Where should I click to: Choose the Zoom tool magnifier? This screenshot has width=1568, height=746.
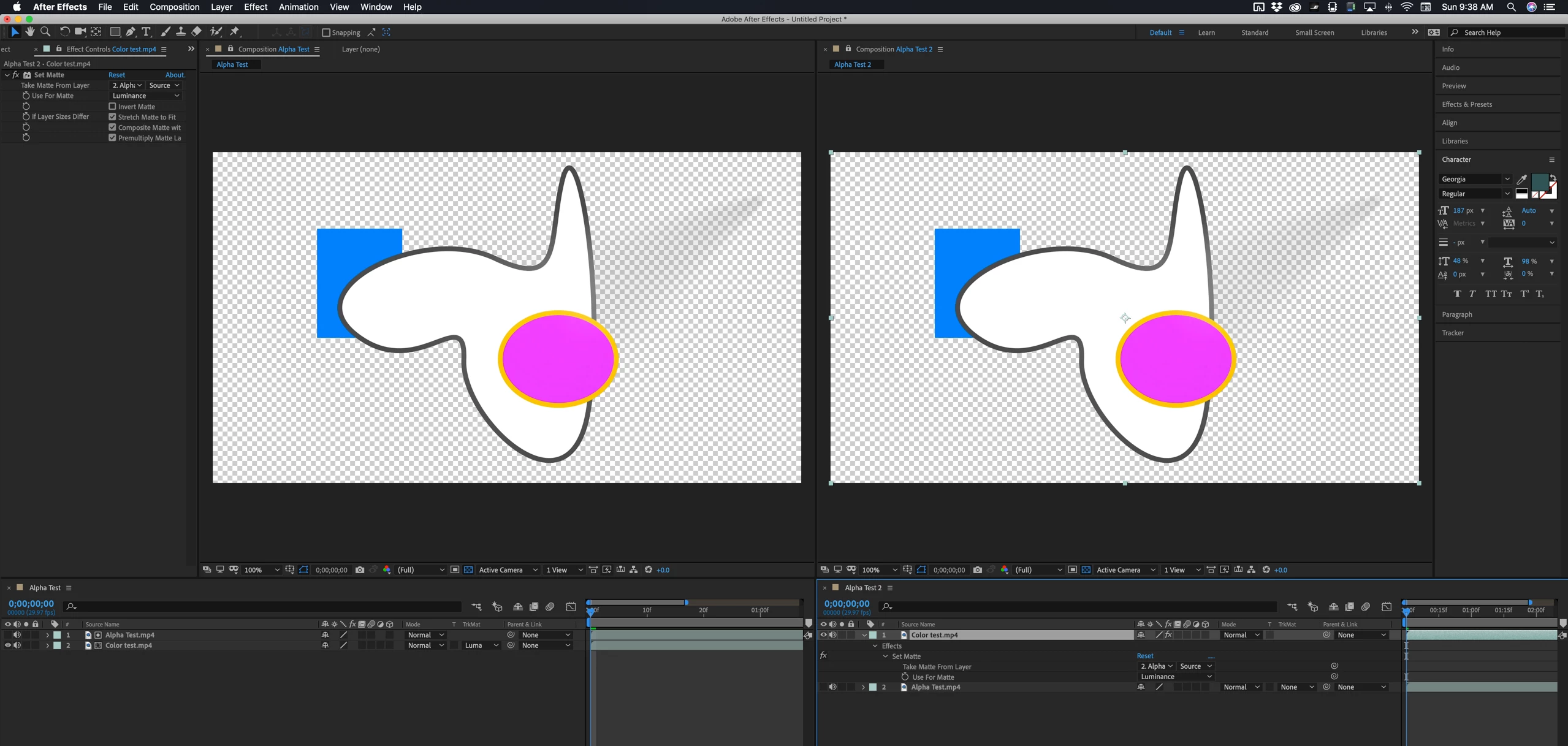(45, 32)
